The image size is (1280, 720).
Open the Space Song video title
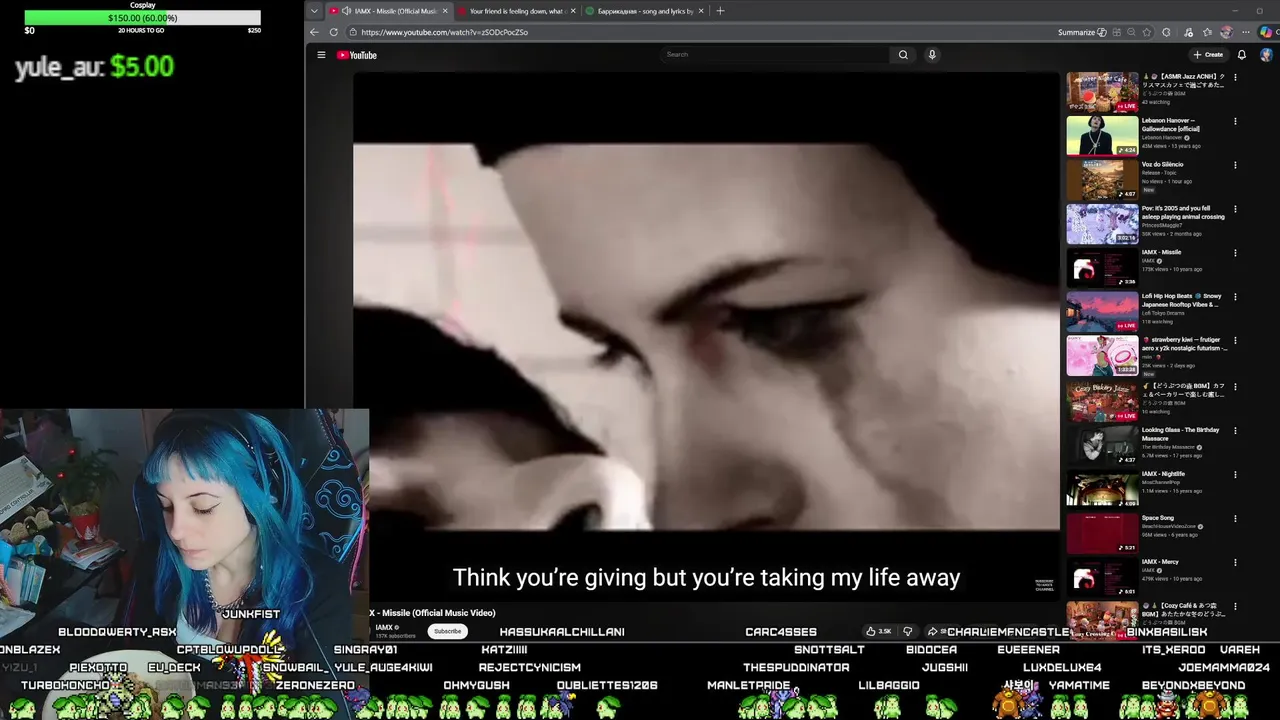point(1158,518)
